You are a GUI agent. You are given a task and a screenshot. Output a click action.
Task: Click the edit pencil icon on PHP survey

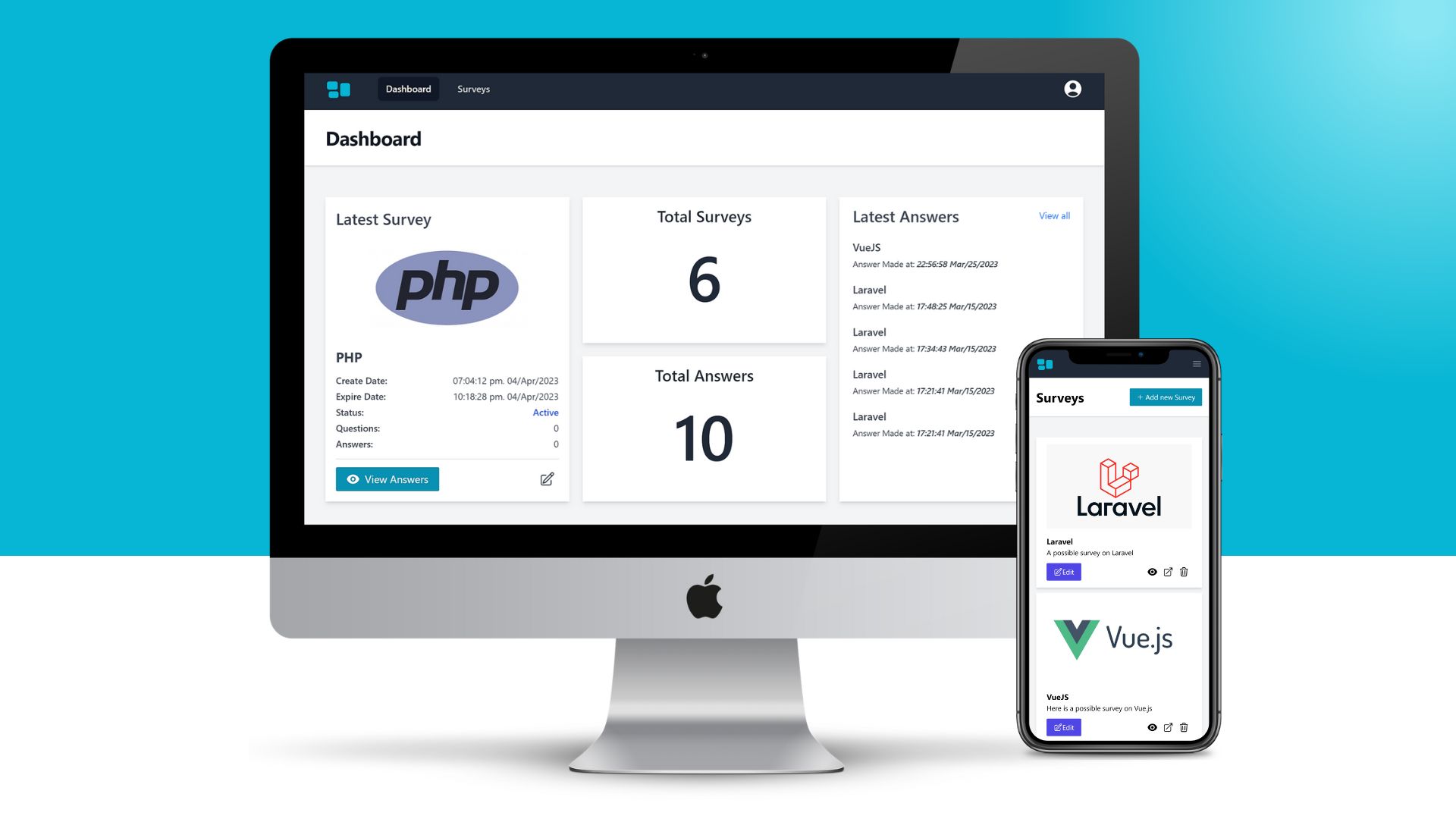pos(546,478)
